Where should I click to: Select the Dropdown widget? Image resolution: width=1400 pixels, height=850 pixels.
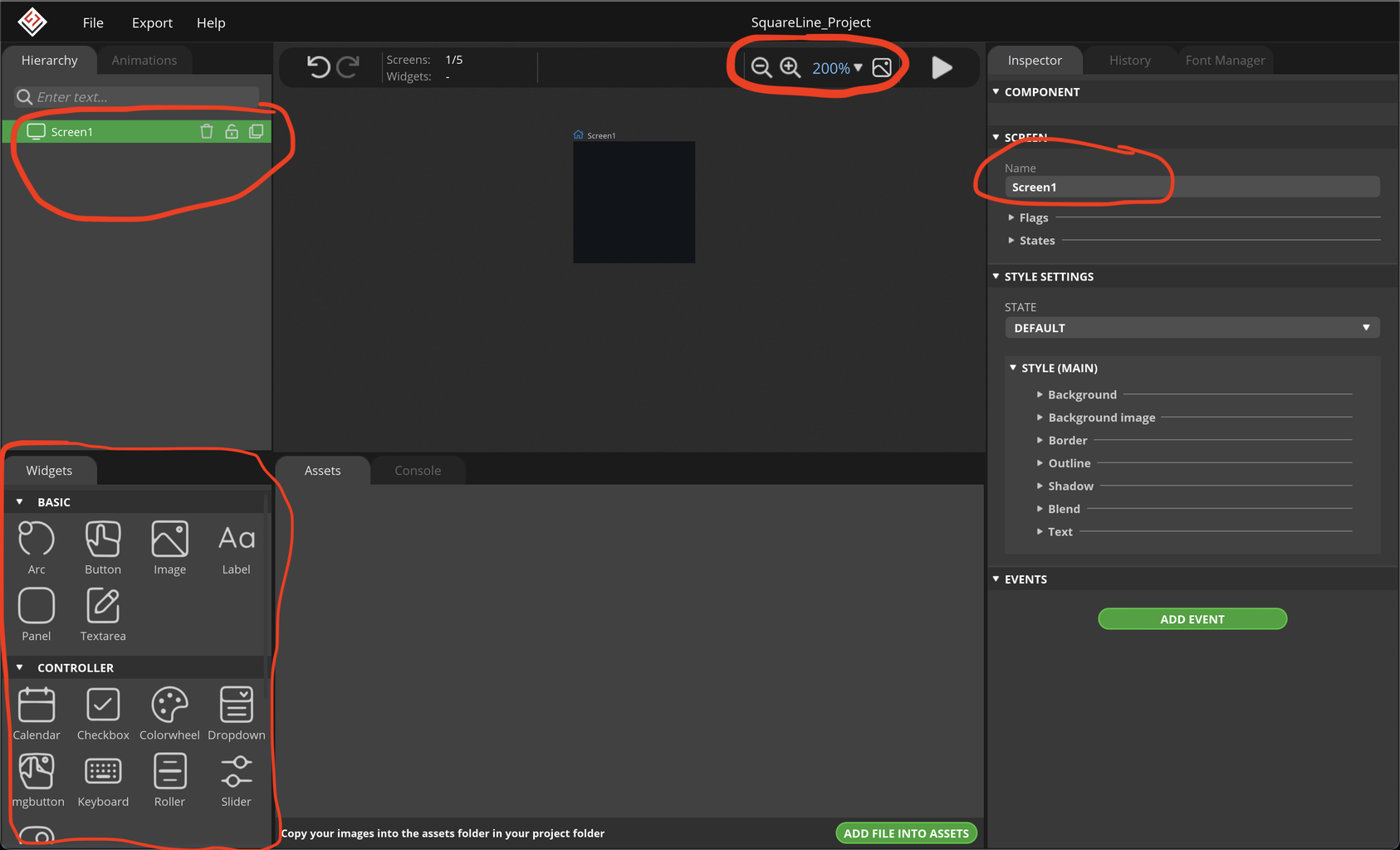(x=237, y=713)
